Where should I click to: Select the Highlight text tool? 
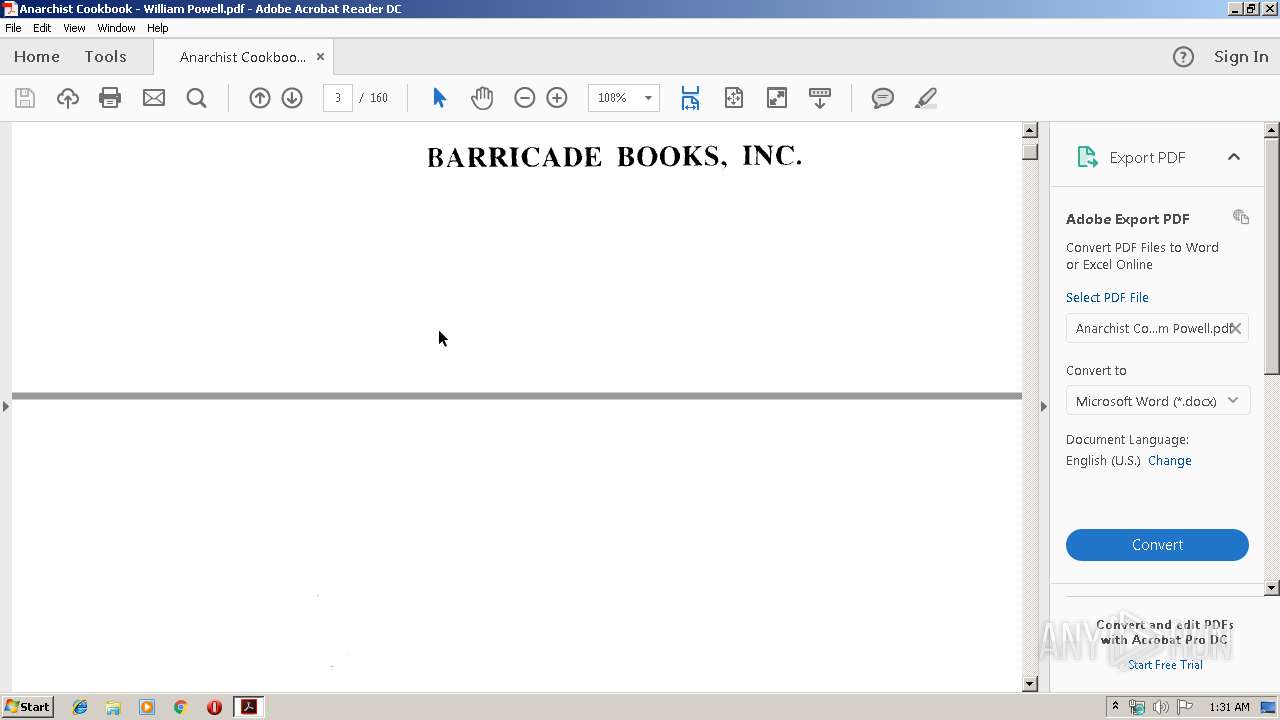click(x=926, y=98)
